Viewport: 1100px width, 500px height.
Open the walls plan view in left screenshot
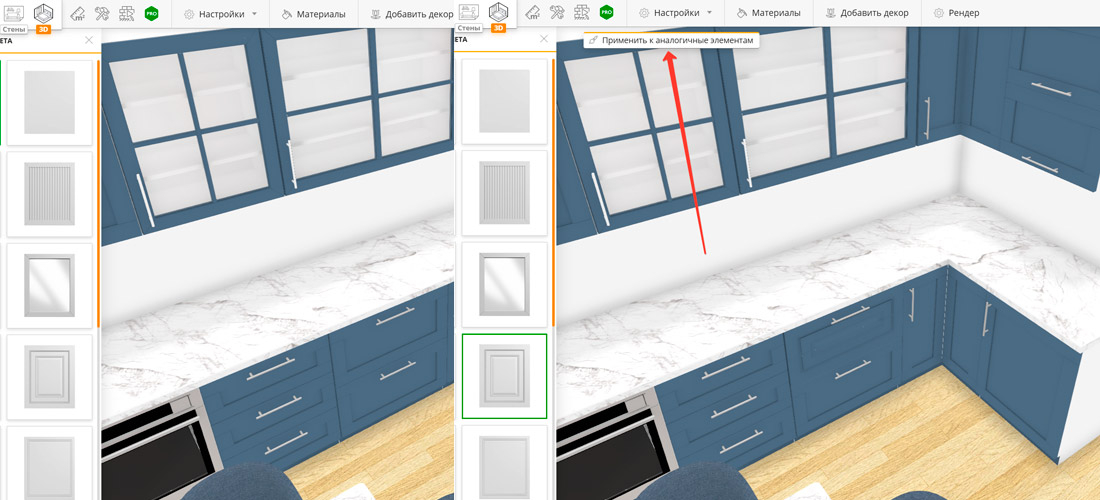(13, 12)
